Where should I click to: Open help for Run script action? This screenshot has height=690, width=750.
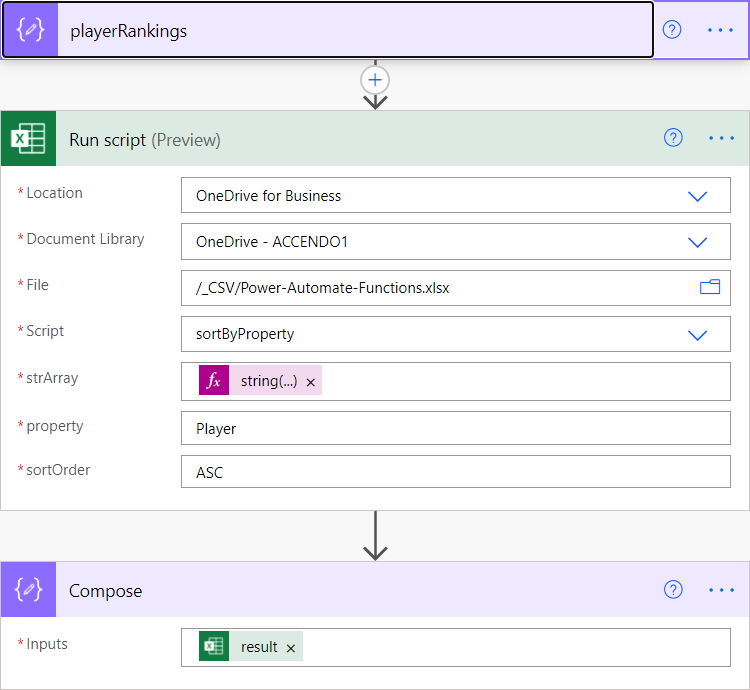click(673, 138)
